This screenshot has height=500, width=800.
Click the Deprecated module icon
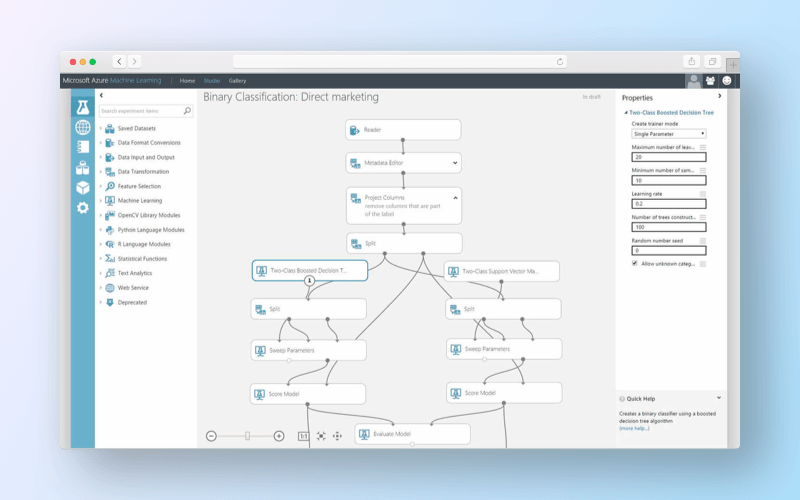(110, 303)
